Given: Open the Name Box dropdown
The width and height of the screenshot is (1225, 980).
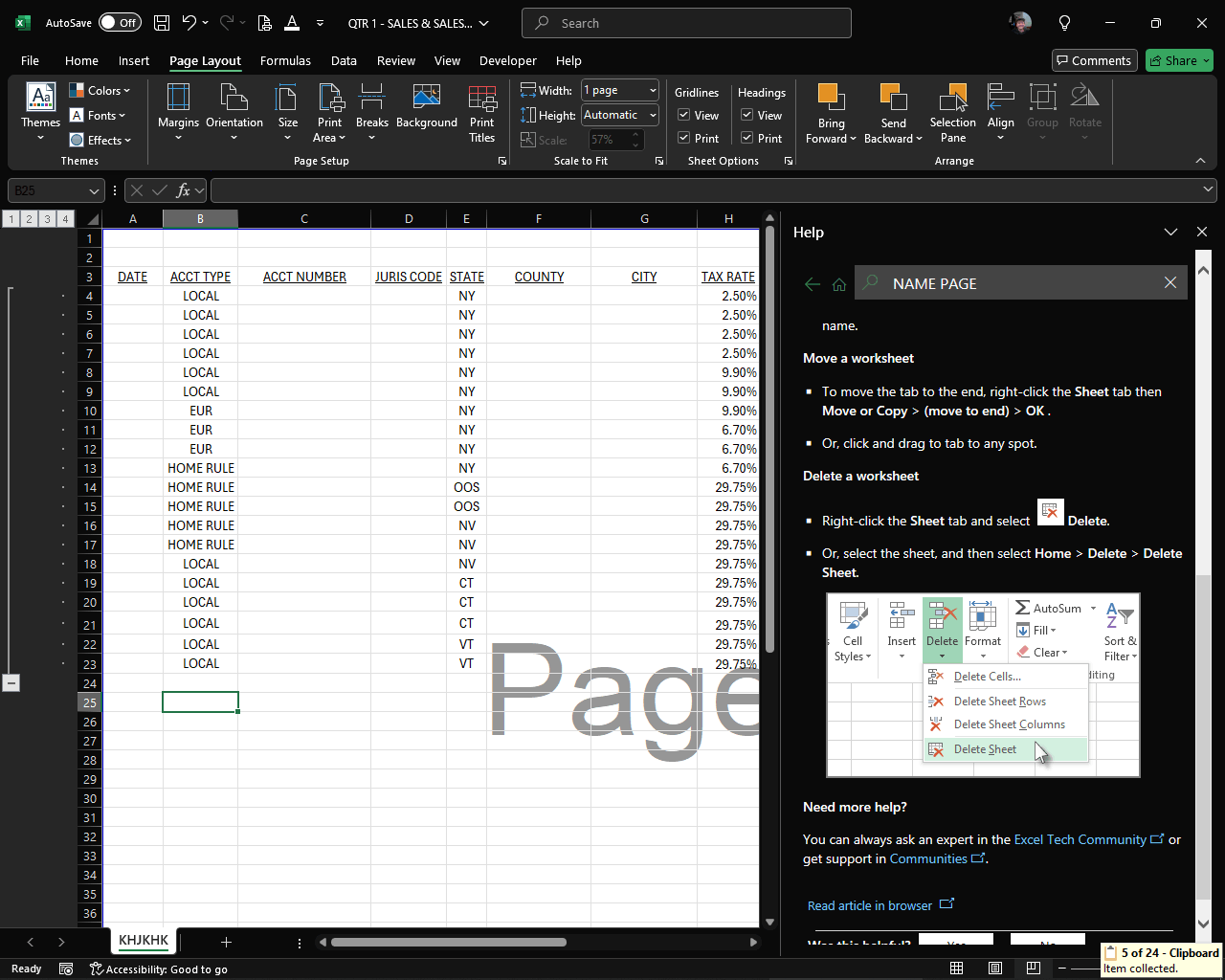Looking at the screenshot, I should pyautogui.click(x=94, y=191).
